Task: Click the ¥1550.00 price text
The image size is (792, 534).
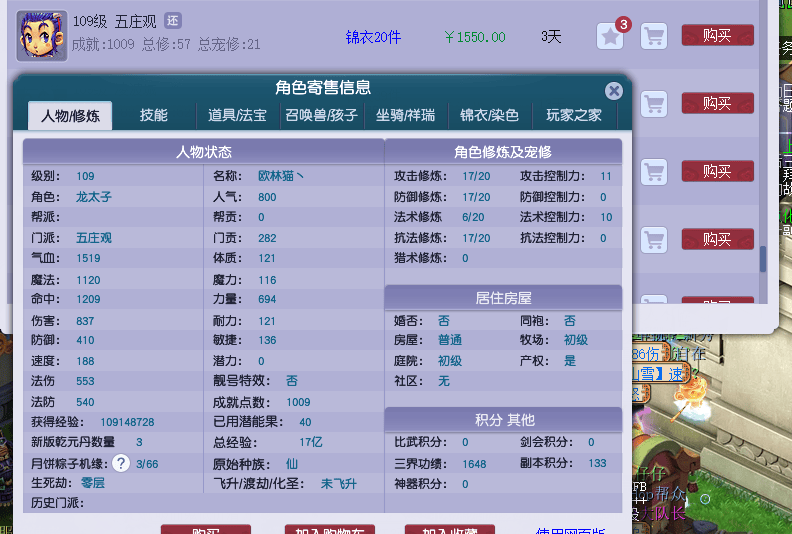Action: click(x=475, y=37)
